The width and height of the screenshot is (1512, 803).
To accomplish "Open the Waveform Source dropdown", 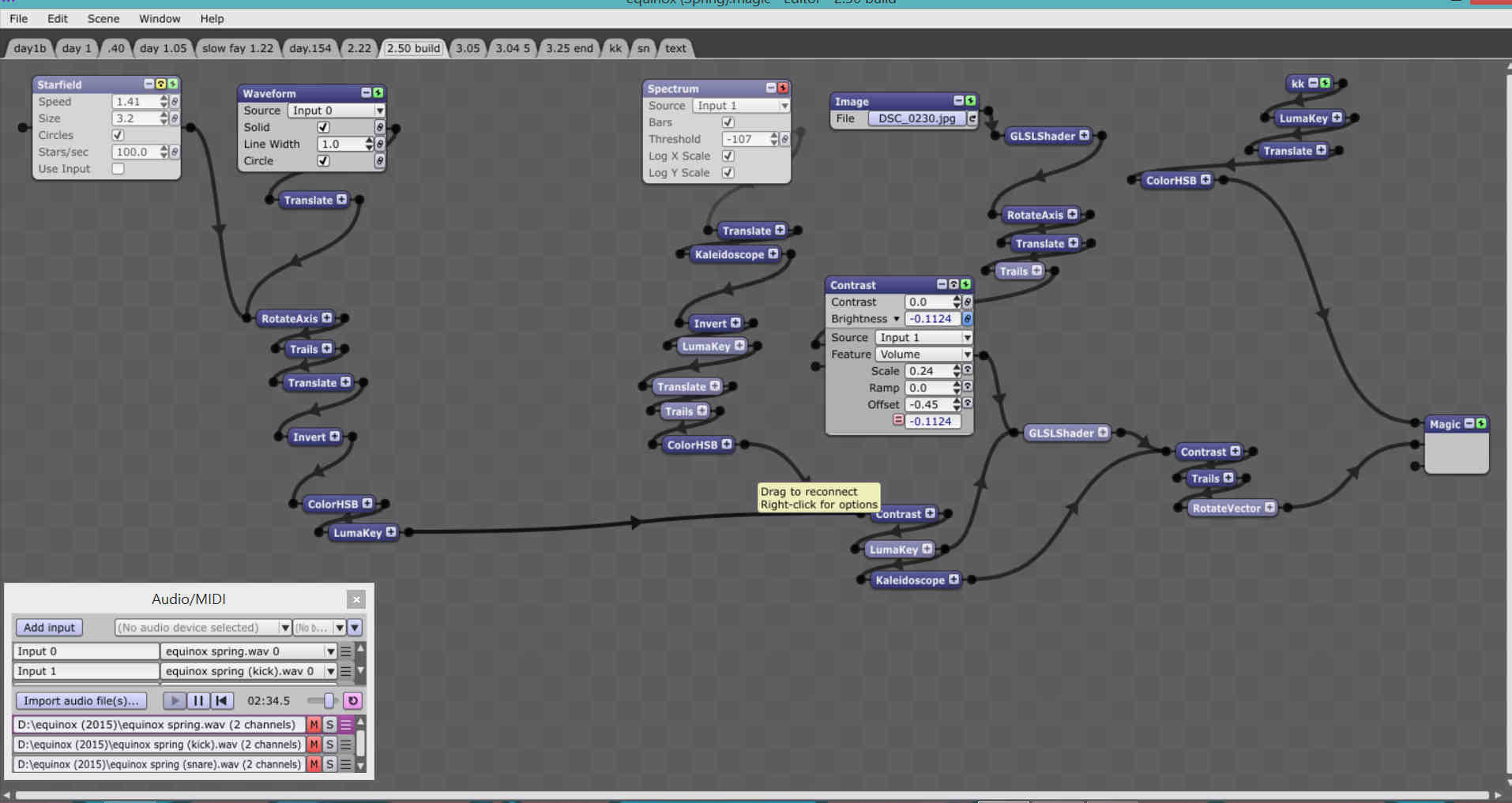I will [x=337, y=111].
